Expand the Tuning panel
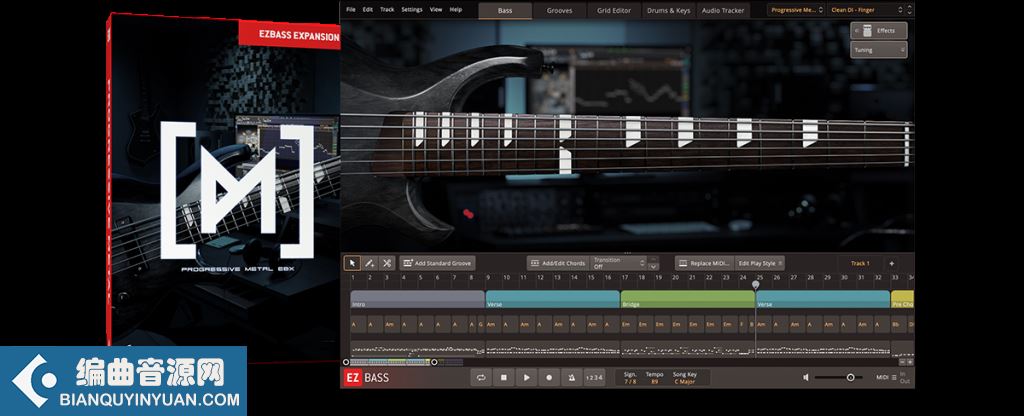This screenshot has height=416, width=1024. (x=879, y=50)
